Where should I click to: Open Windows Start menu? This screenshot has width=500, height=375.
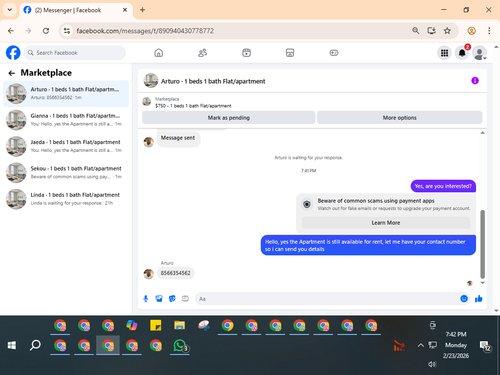(12, 345)
